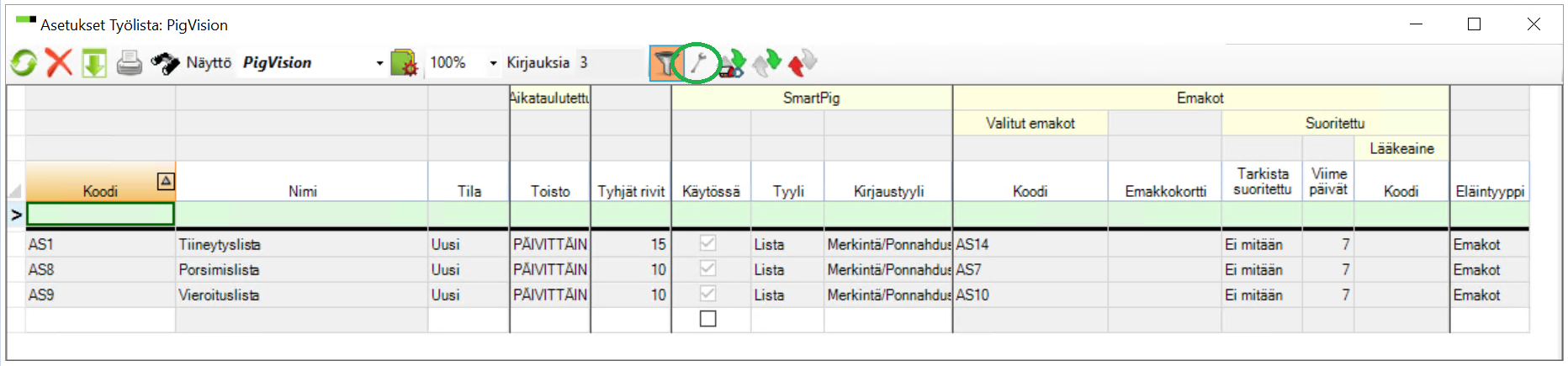Click the Emakot group header
This screenshot has height=366, width=1568.
coord(1200,98)
